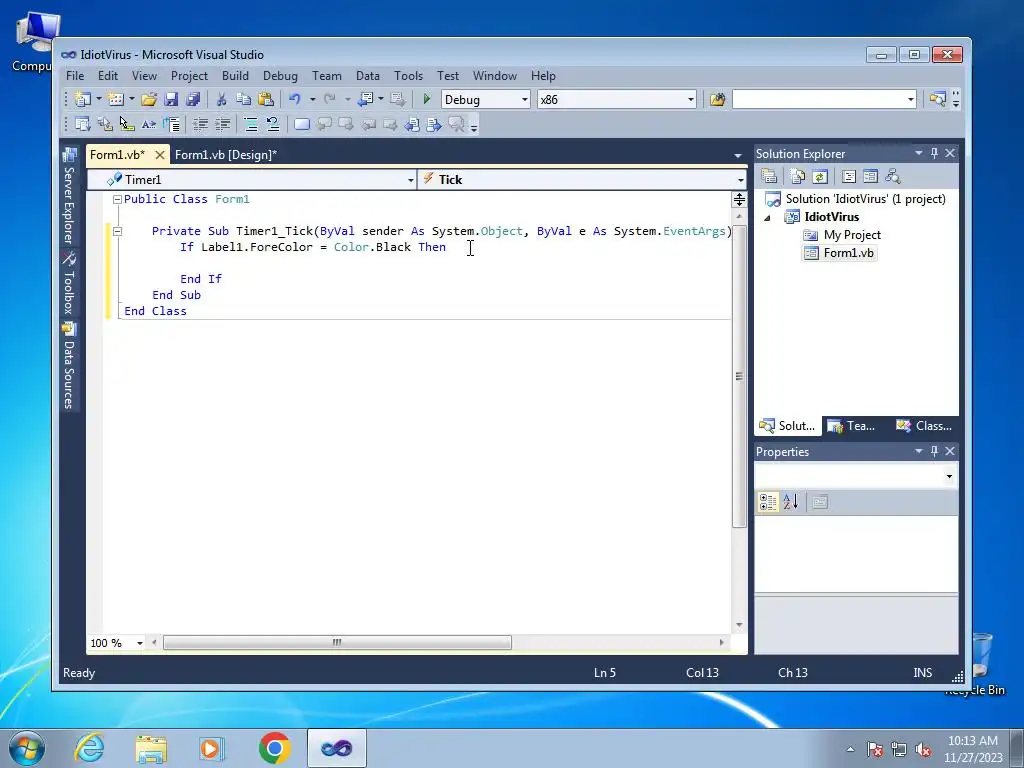This screenshot has width=1024, height=768.
Task: Click the editor horizontal scrollbar thumb
Action: [337, 643]
